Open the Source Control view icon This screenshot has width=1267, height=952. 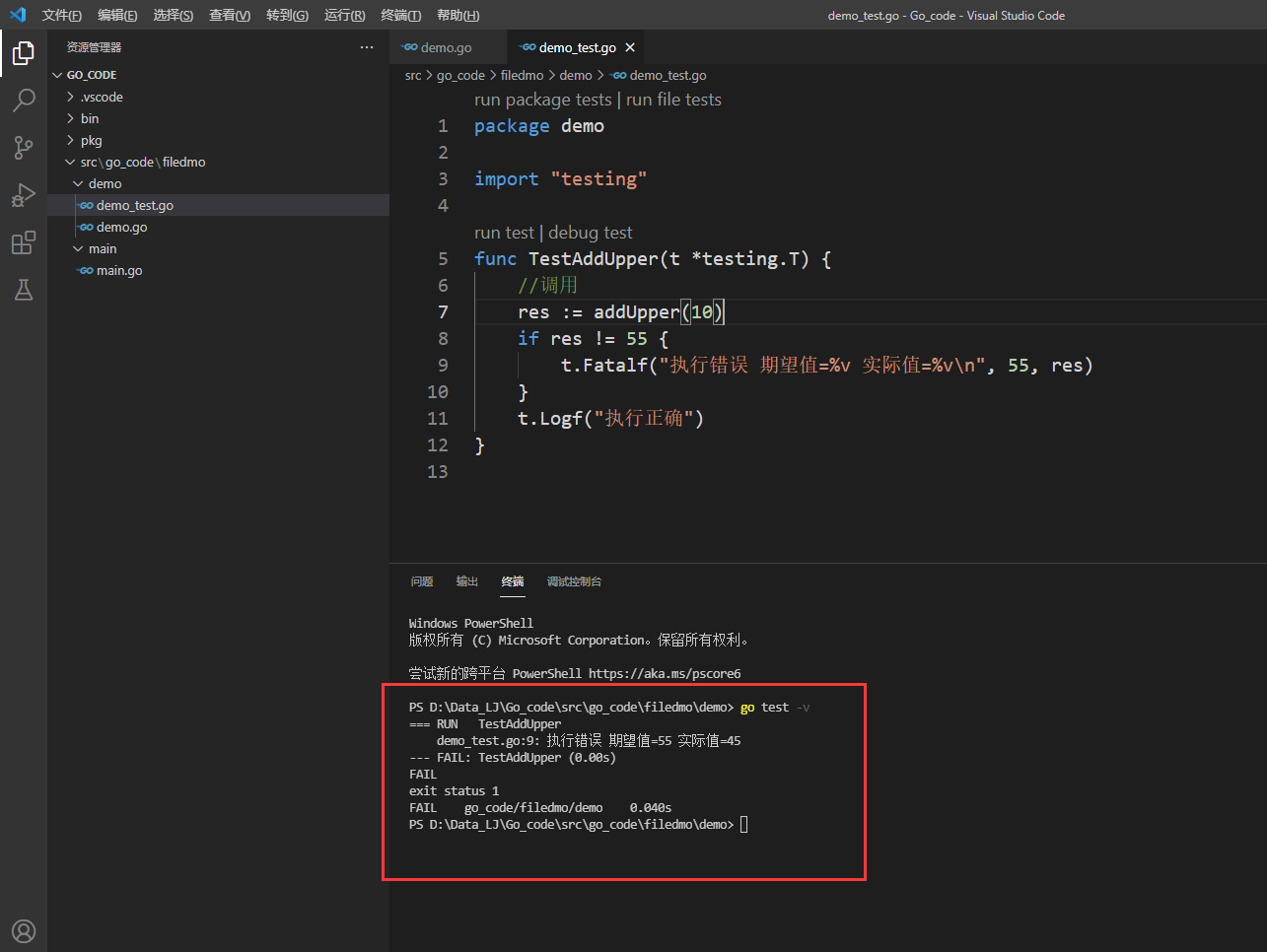24,147
